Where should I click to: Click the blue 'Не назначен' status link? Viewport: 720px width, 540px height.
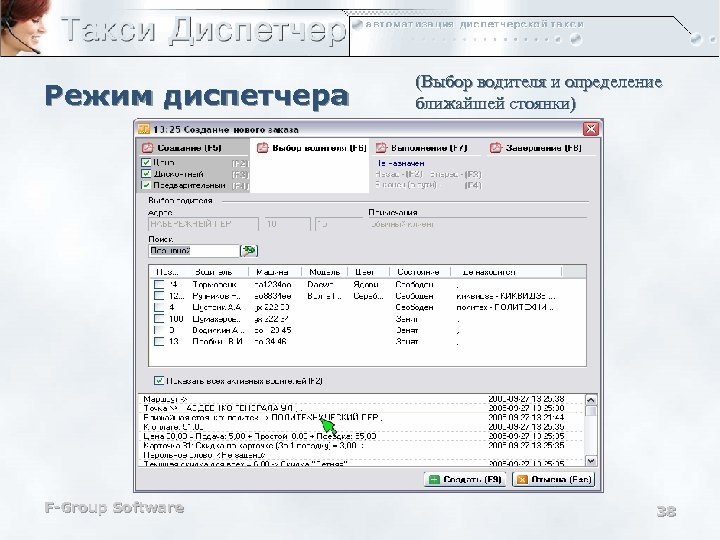click(400, 163)
